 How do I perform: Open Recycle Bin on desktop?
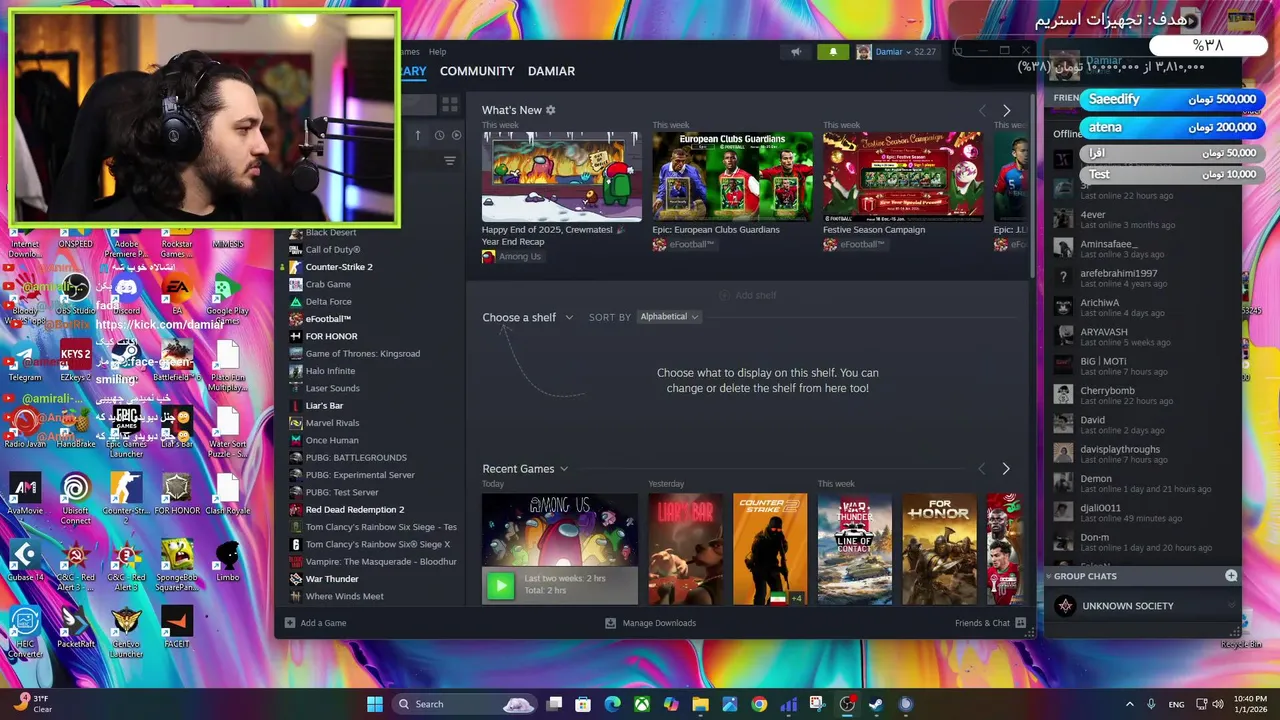click(1241, 630)
